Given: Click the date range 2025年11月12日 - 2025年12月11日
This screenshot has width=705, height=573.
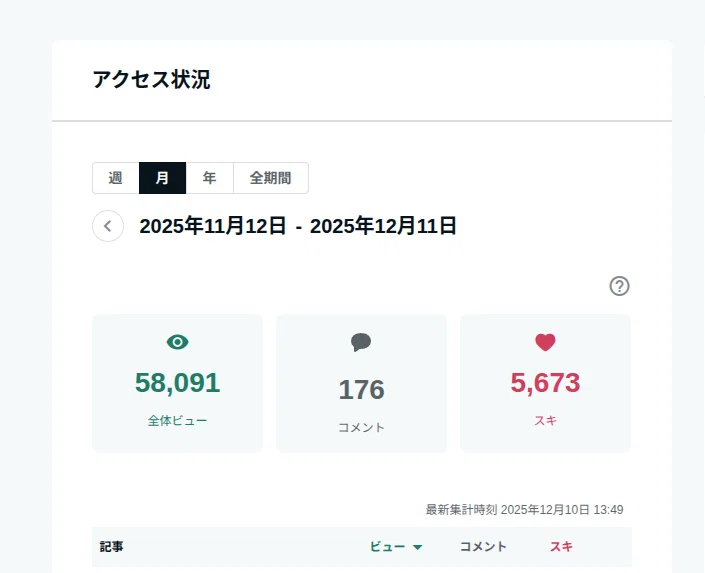Looking at the screenshot, I should [298, 226].
